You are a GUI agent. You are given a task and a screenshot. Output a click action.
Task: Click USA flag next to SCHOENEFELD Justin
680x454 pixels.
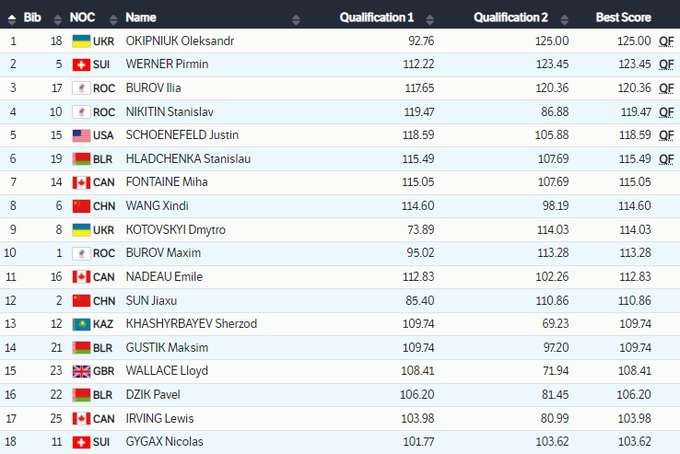(81, 135)
